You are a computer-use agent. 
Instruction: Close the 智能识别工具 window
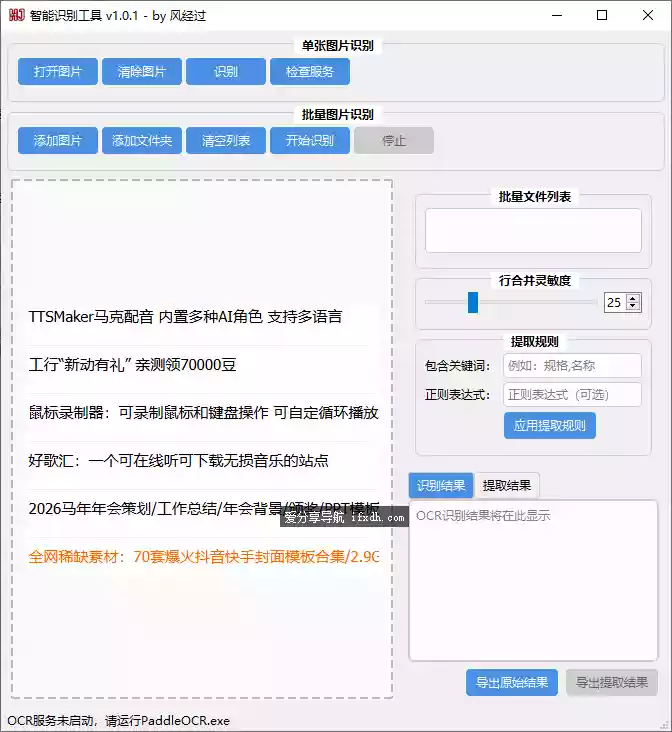coord(648,15)
